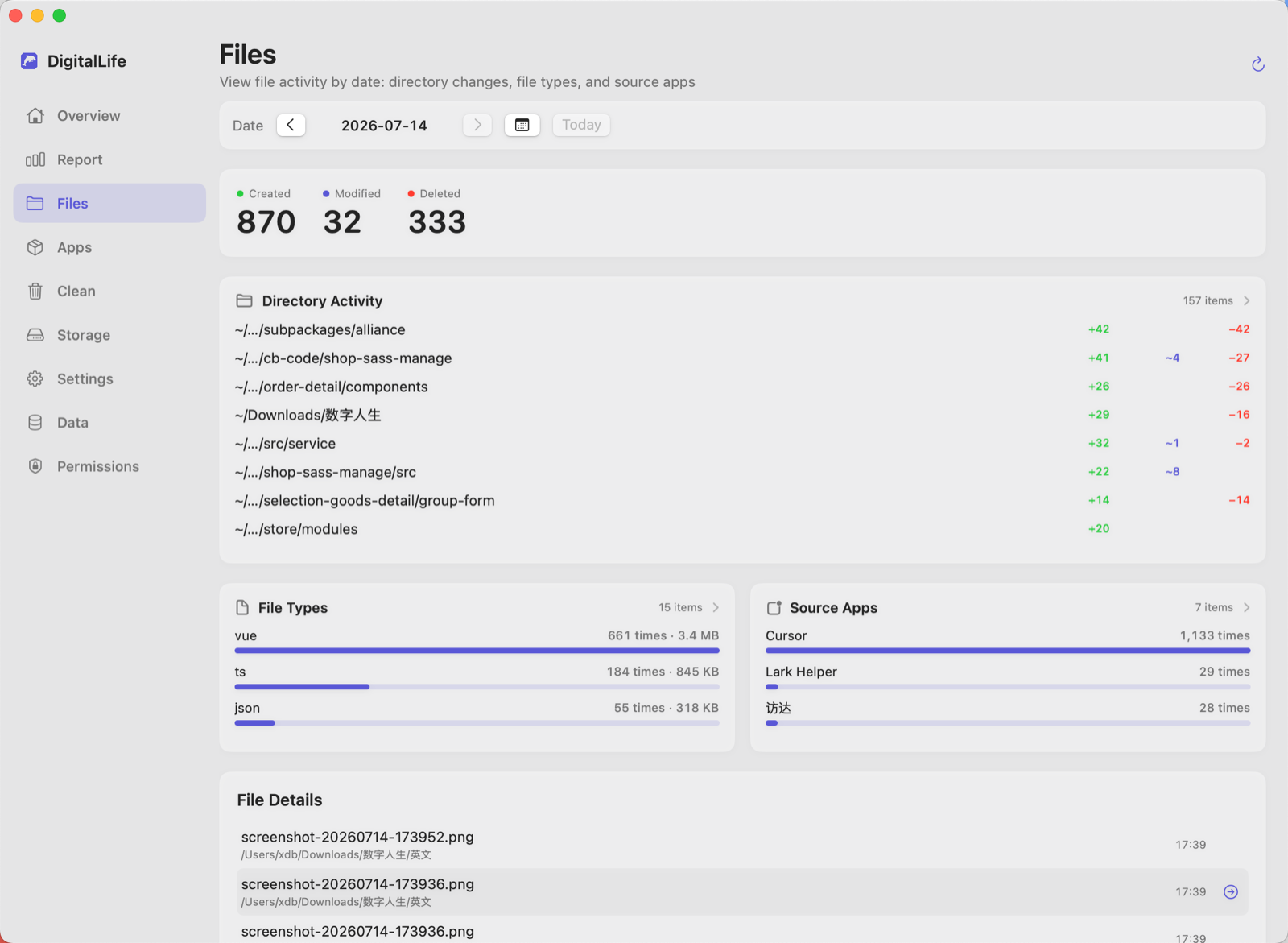Click the Deleted count 333
Screen dimensions: 1288x943
(x=437, y=222)
